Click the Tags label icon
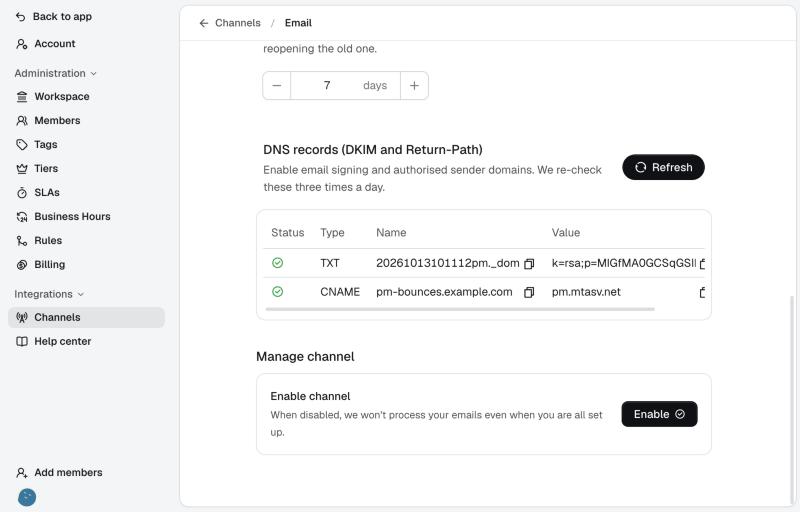The width and height of the screenshot is (800, 512). pos(22,144)
